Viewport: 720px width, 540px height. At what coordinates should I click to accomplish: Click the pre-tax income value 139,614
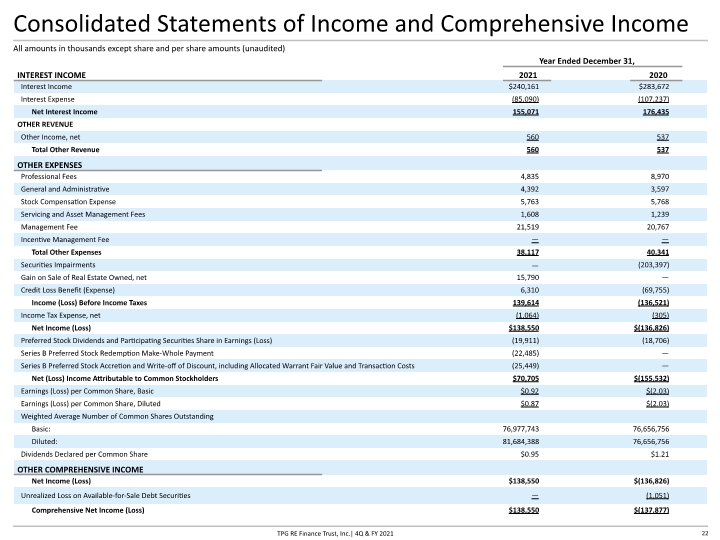(x=526, y=303)
